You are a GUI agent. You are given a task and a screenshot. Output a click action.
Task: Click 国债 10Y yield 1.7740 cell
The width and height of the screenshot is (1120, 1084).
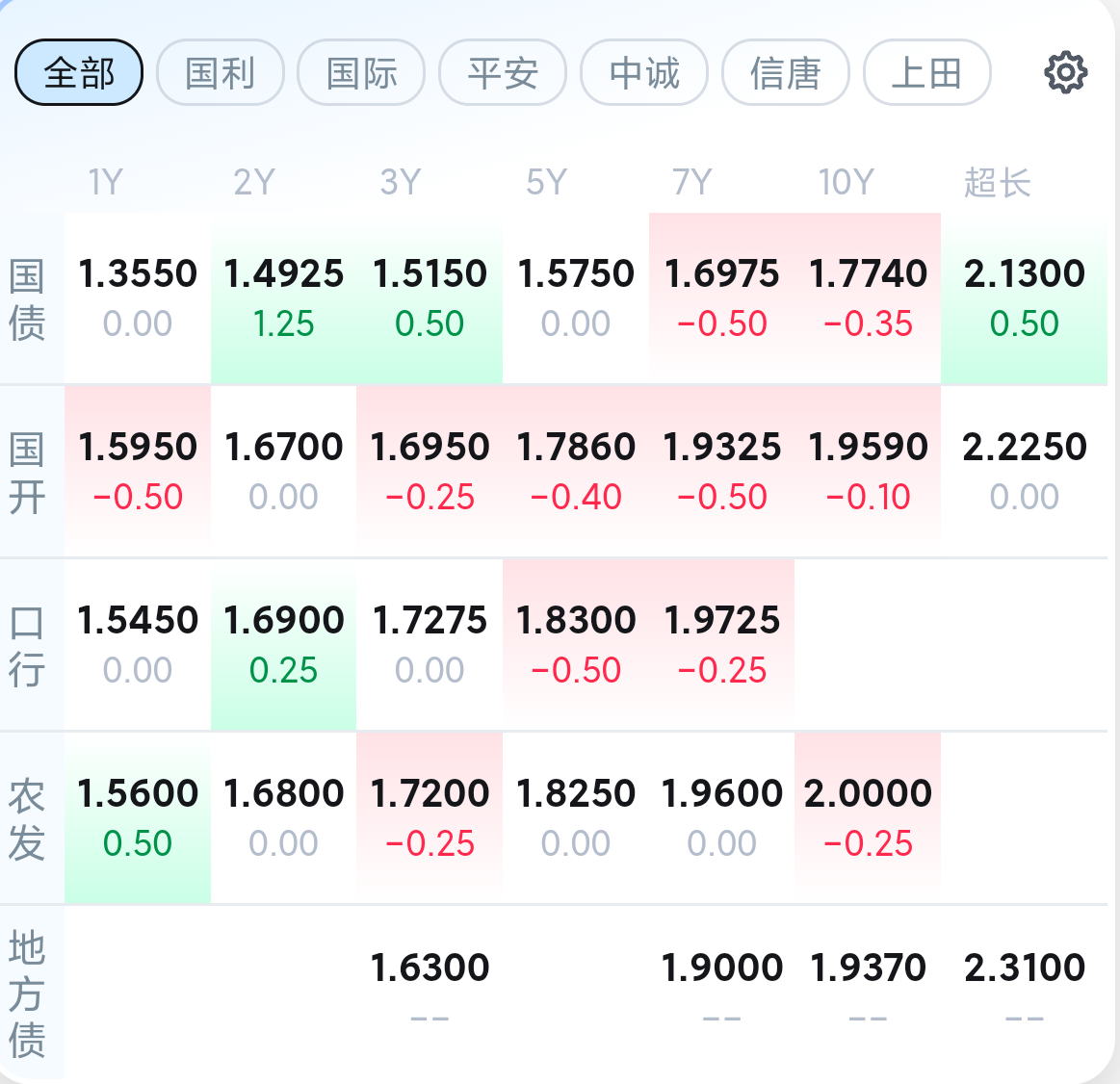[x=868, y=297]
